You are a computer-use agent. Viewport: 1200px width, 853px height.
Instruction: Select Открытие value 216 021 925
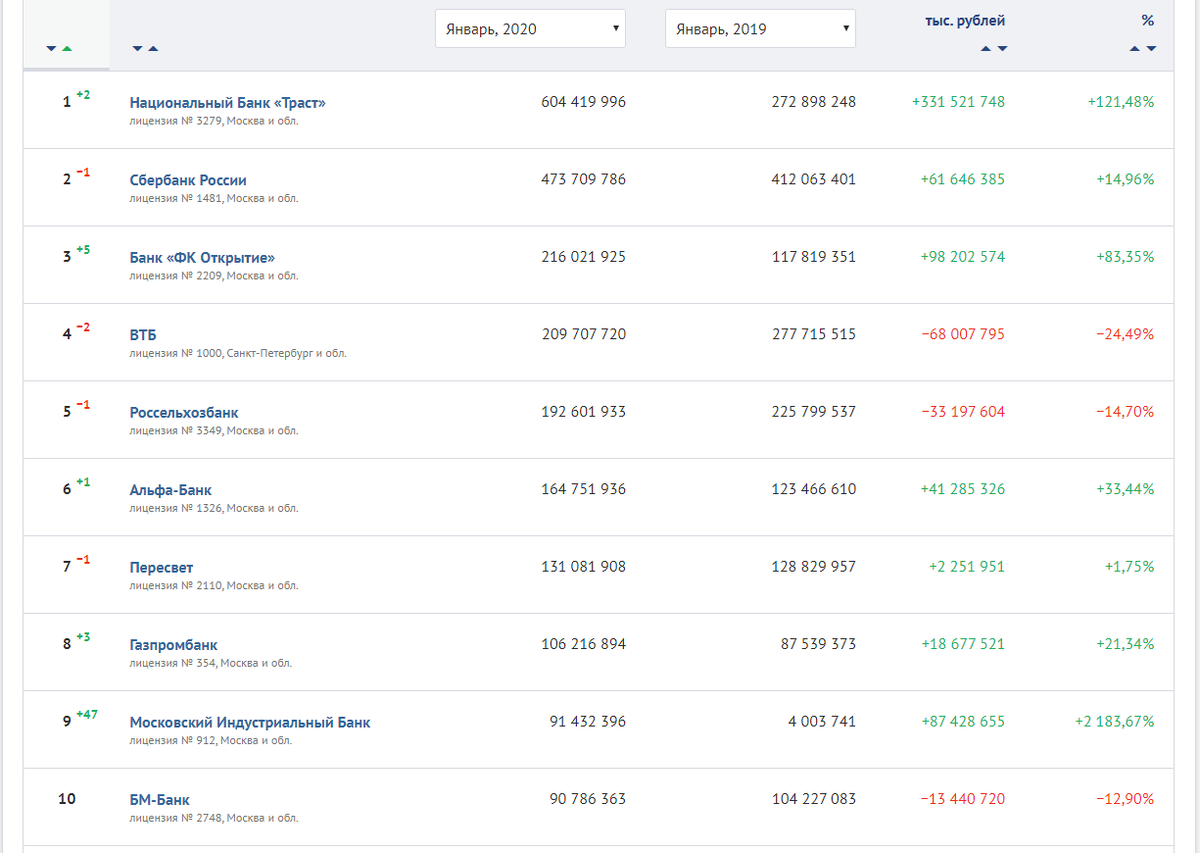click(584, 257)
